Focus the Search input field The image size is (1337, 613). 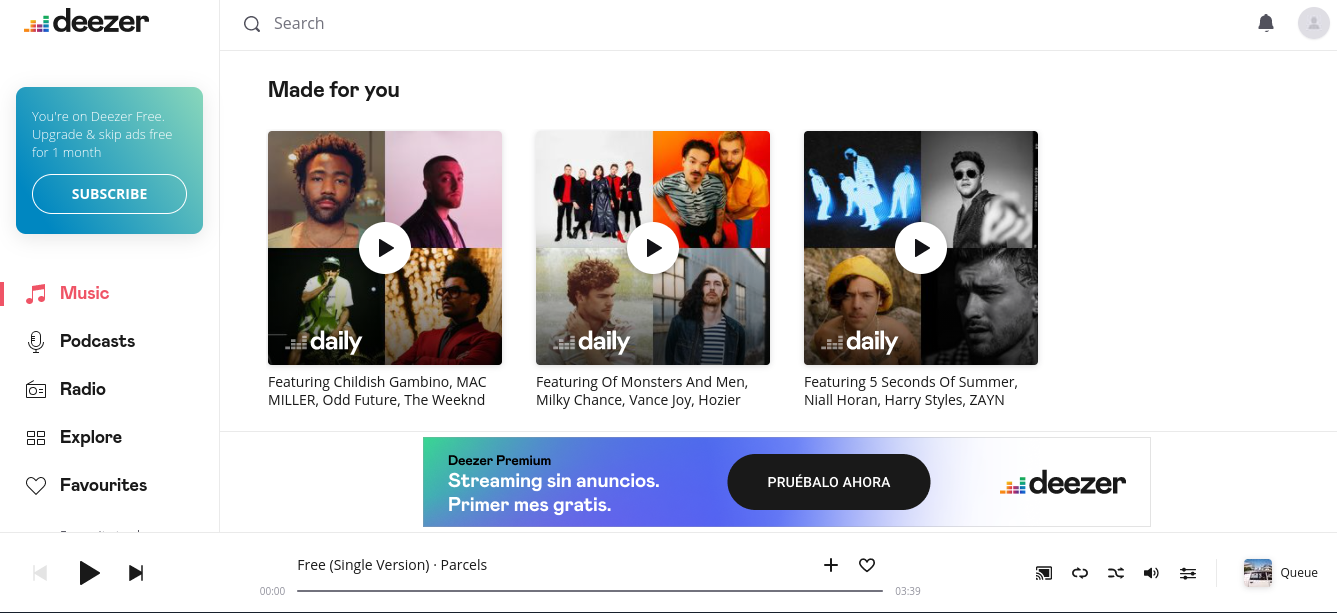740,24
